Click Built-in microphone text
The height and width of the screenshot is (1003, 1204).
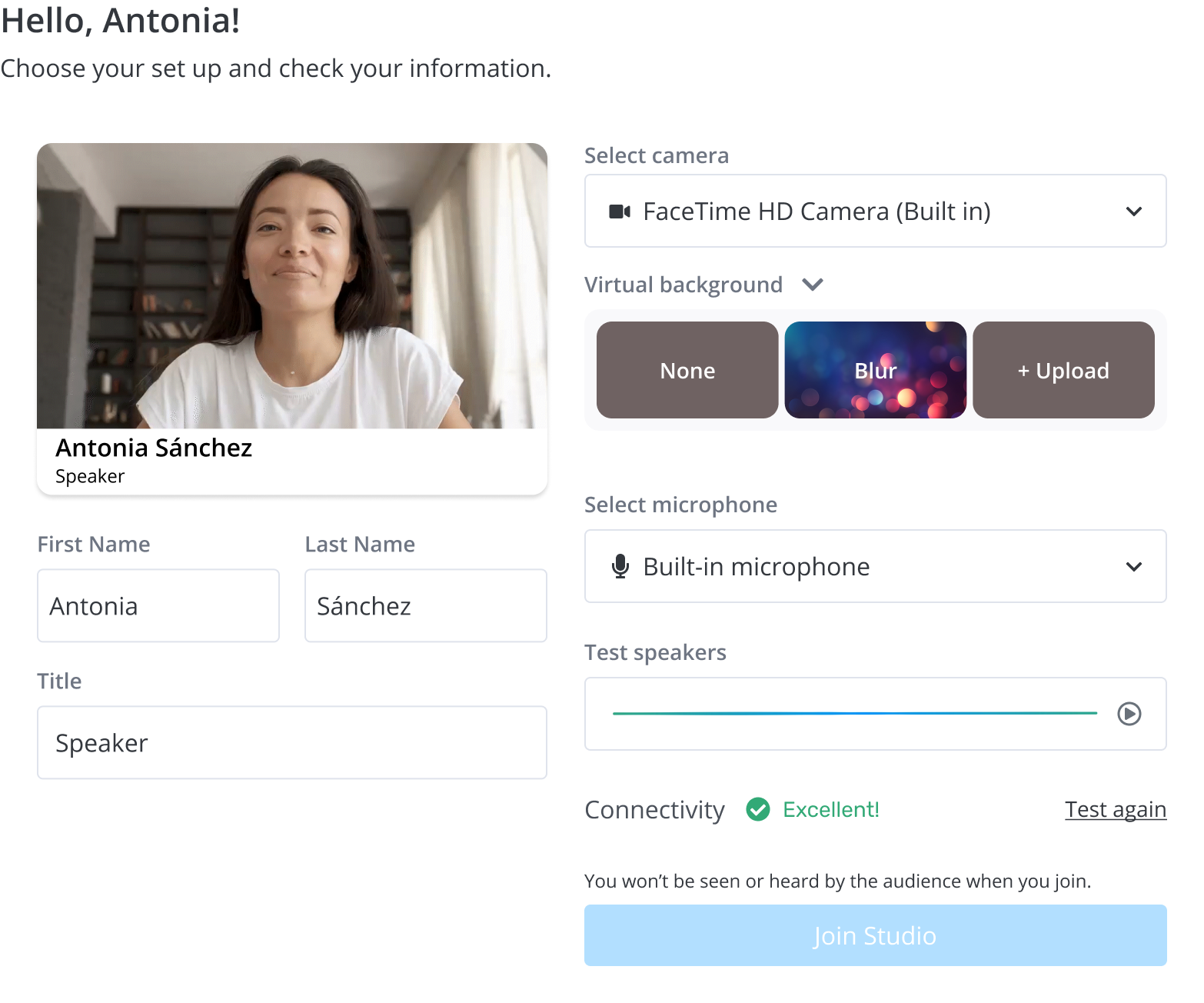tap(757, 567)
